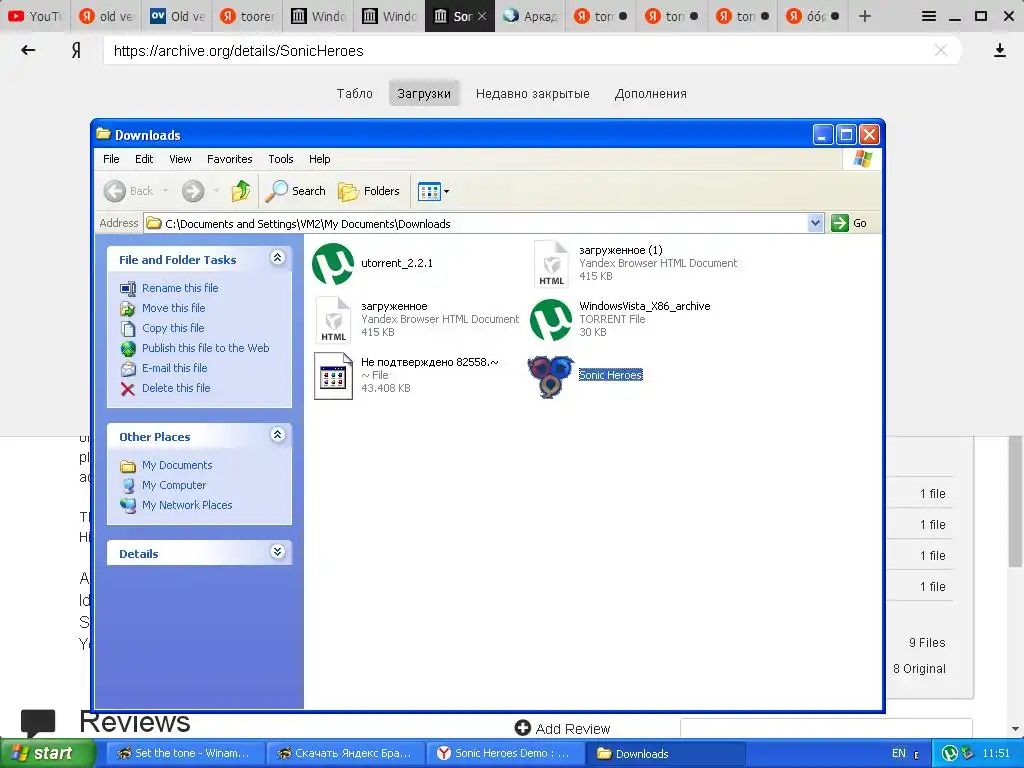
Task: Click Move this file
Action: pyautogui.click(x=173, y=308)
